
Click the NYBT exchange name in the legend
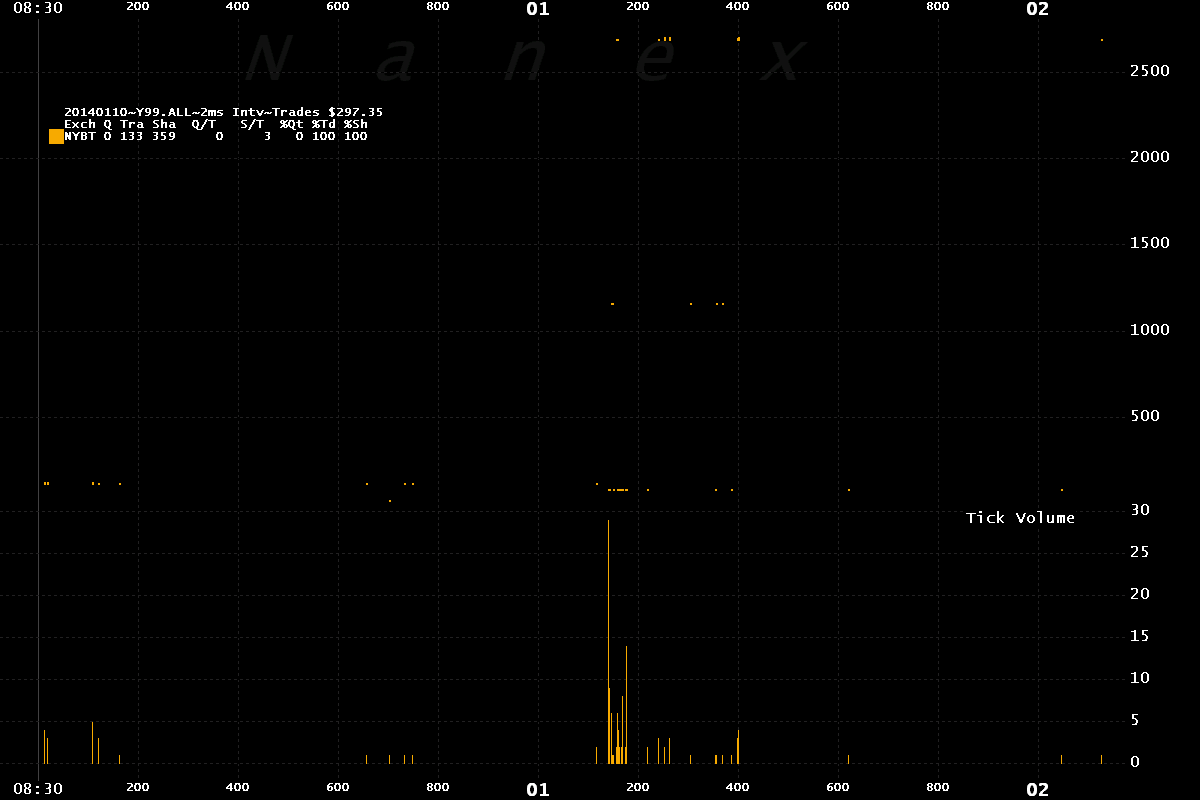pos(80,136)
